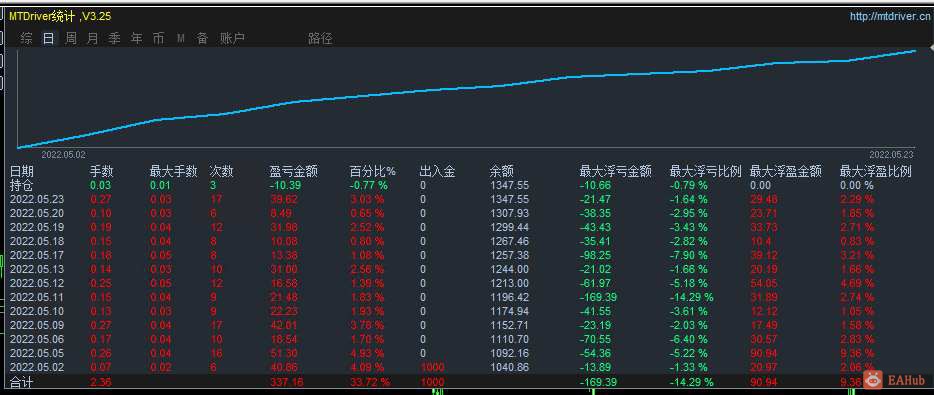Click the -0.77 % percentage in 持仓 row
Viewport: 934px width, 395px height.
pyautogui.click(x=368, y=185)
